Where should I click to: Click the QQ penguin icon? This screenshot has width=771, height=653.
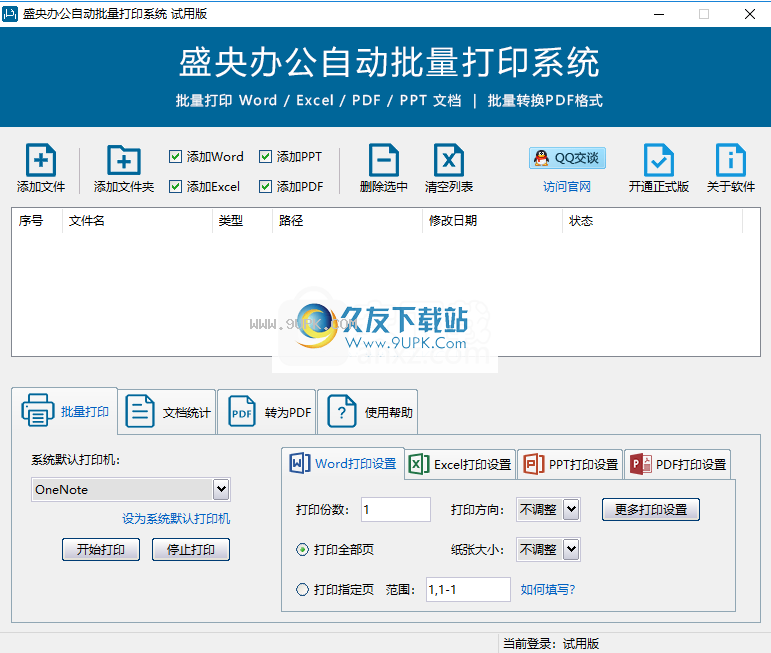[x=541, y=158]
